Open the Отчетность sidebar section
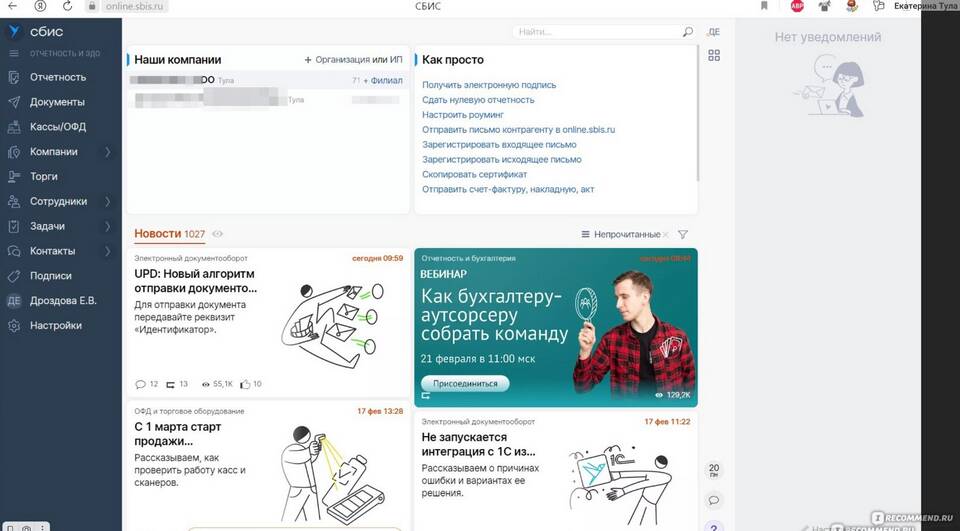Screen dimensions: 960x531 click(58, 77)
